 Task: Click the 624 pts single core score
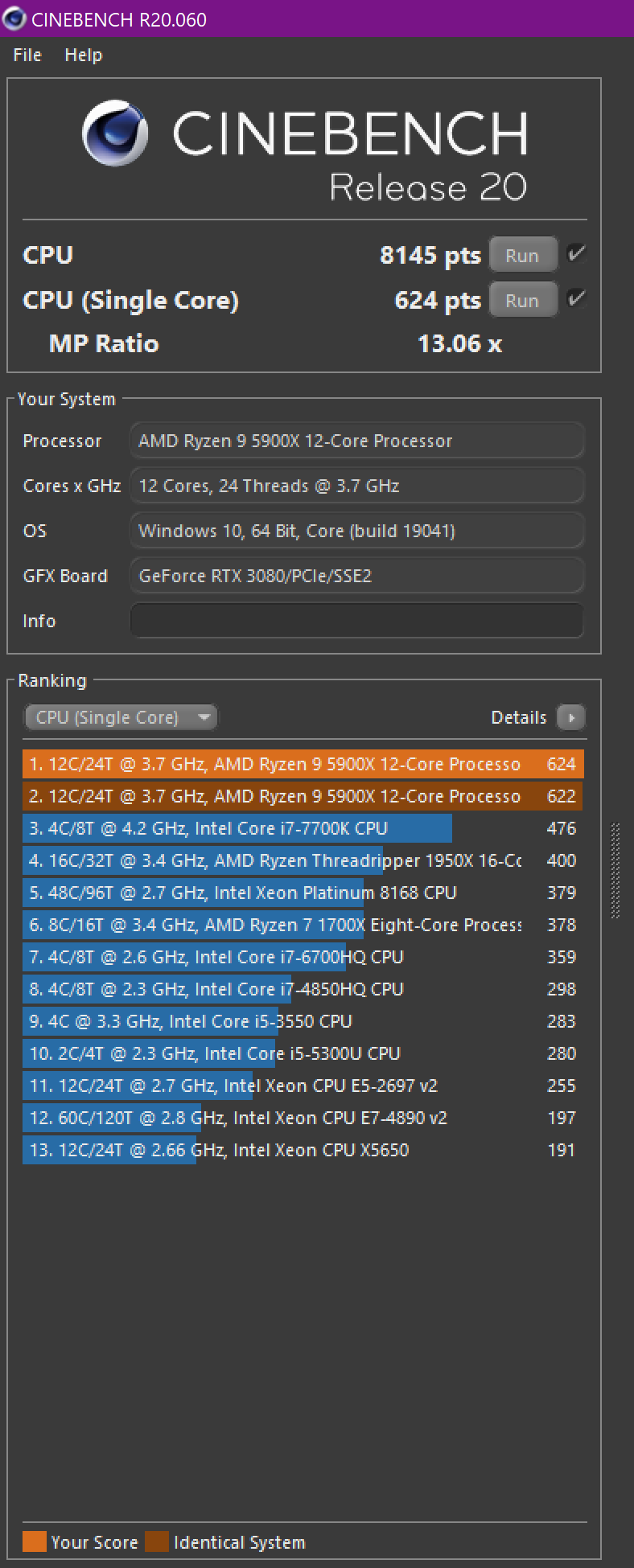[437, 301]
